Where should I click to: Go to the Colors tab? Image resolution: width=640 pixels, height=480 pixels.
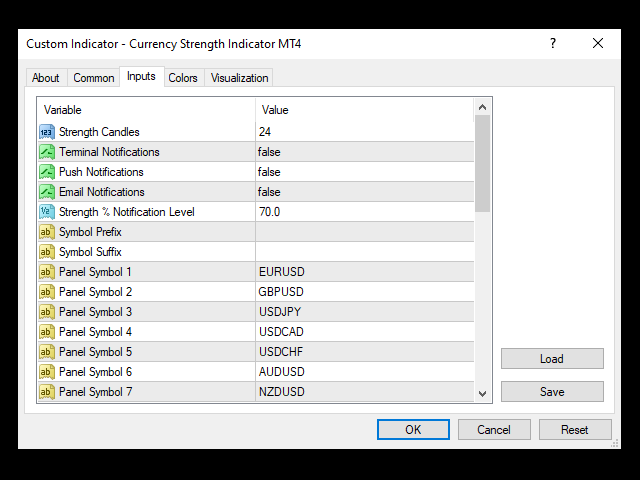click(183, 78)
